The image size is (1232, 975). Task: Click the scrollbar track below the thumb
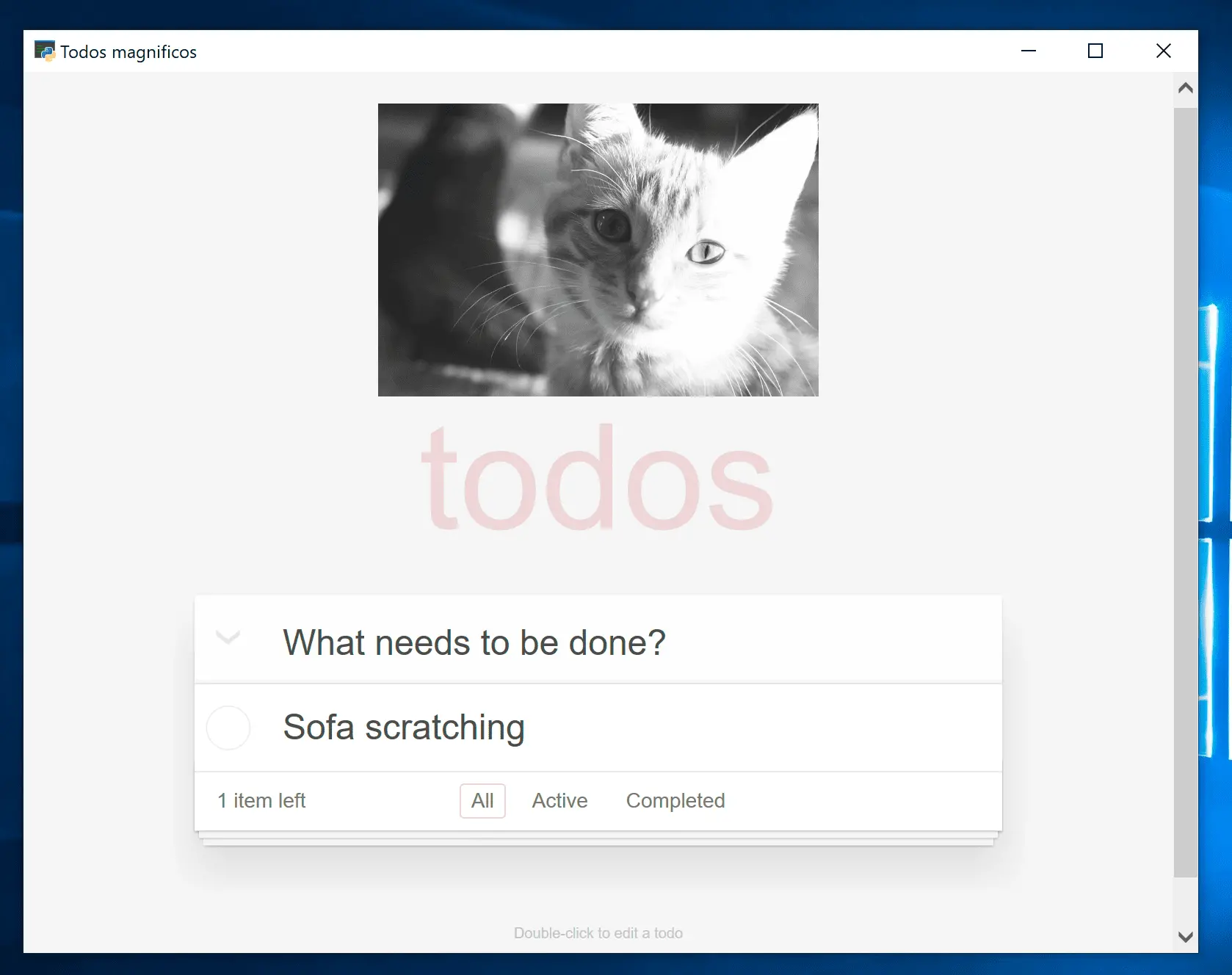point(1185,899)
